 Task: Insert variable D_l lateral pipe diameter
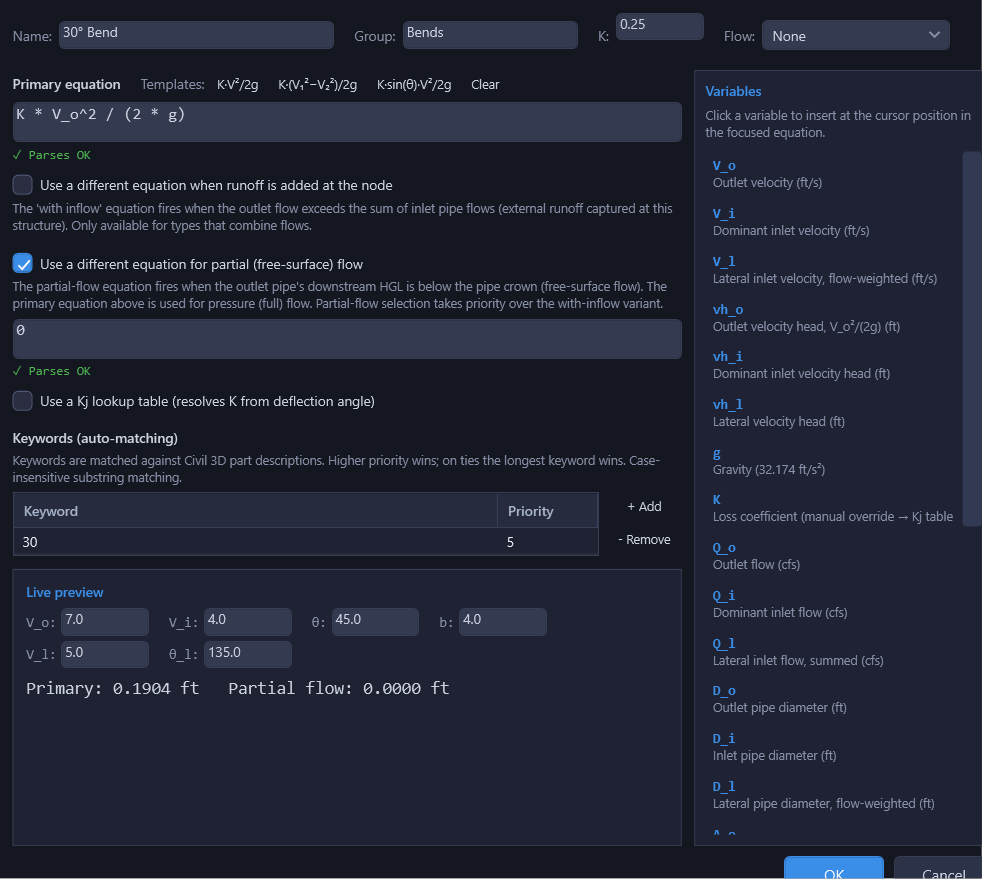tap(724, 786)
